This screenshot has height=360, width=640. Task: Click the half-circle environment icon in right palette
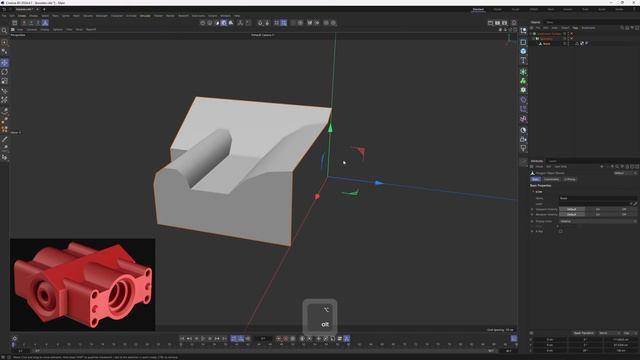click(x=523, y=130)
